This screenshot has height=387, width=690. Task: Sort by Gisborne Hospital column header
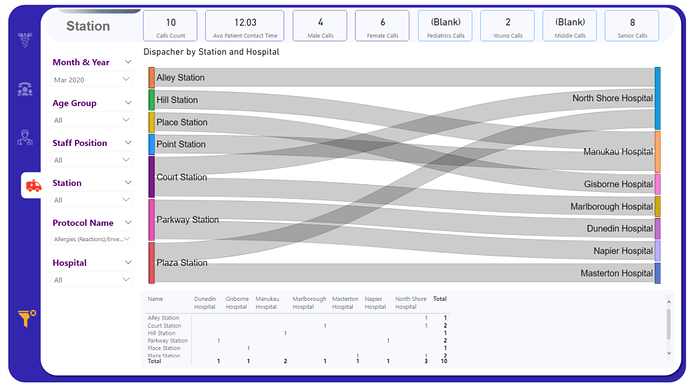[x=237, y=303]
